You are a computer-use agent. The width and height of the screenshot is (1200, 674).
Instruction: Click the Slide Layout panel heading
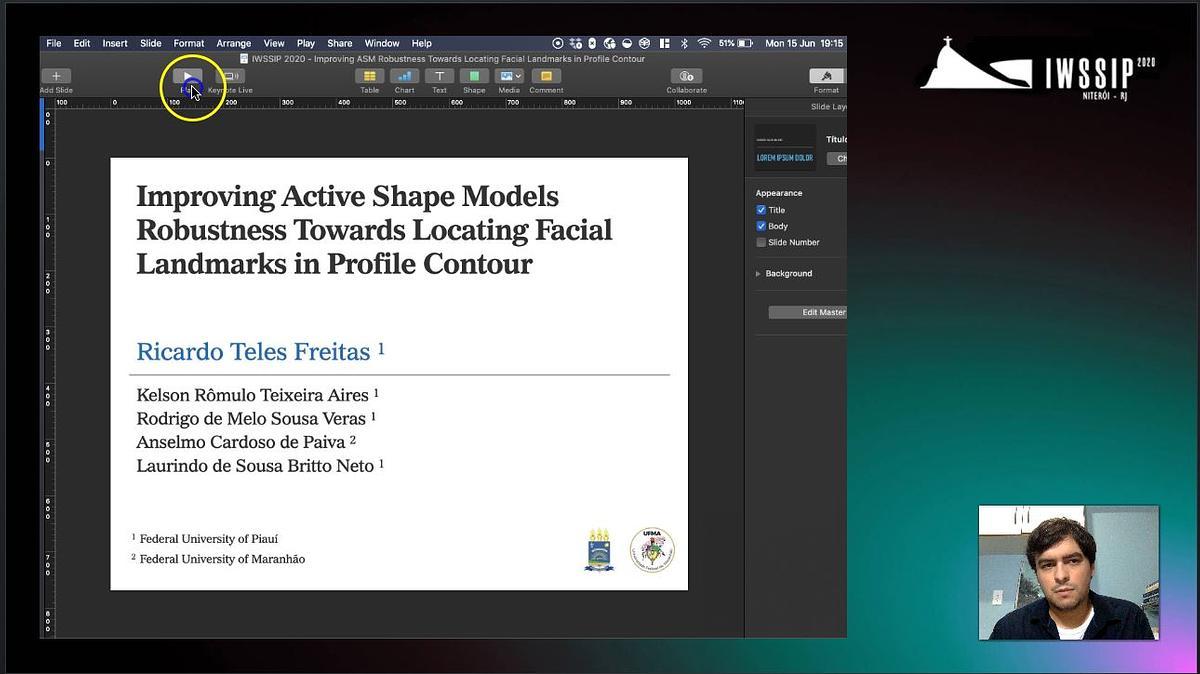[828, 105]
